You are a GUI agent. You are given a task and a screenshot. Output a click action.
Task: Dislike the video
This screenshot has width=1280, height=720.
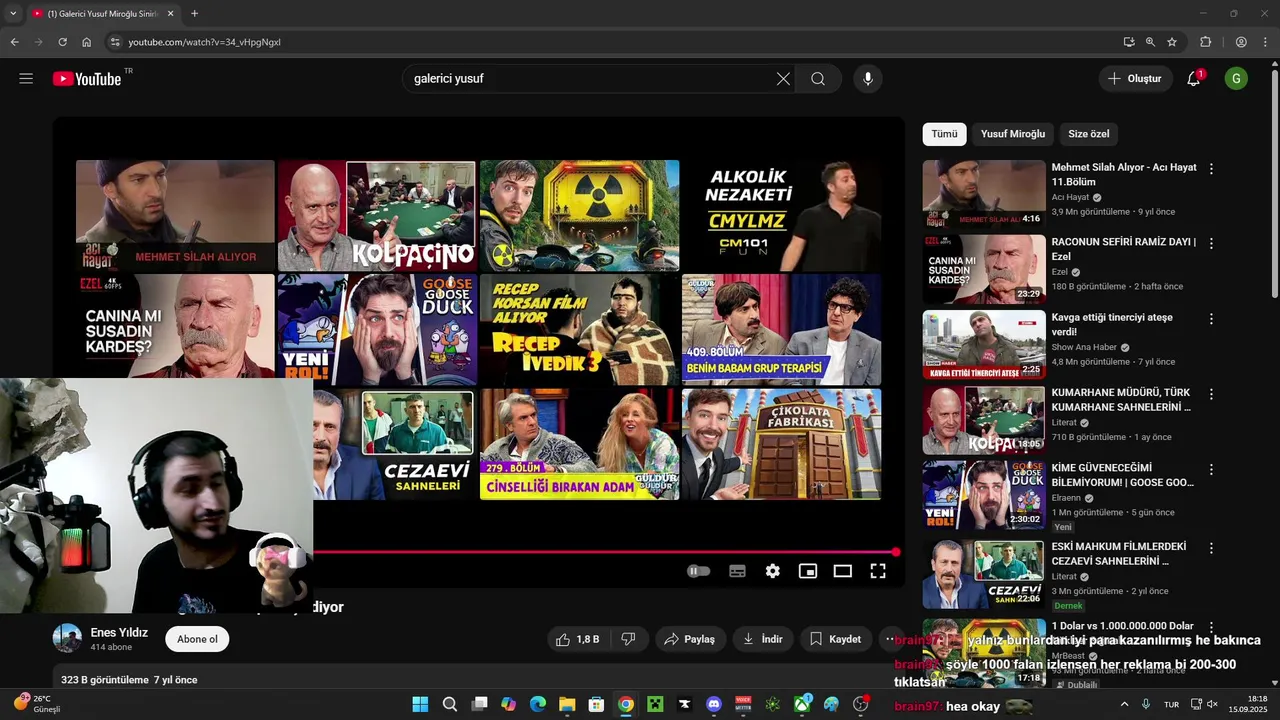[x=628, y=639]
